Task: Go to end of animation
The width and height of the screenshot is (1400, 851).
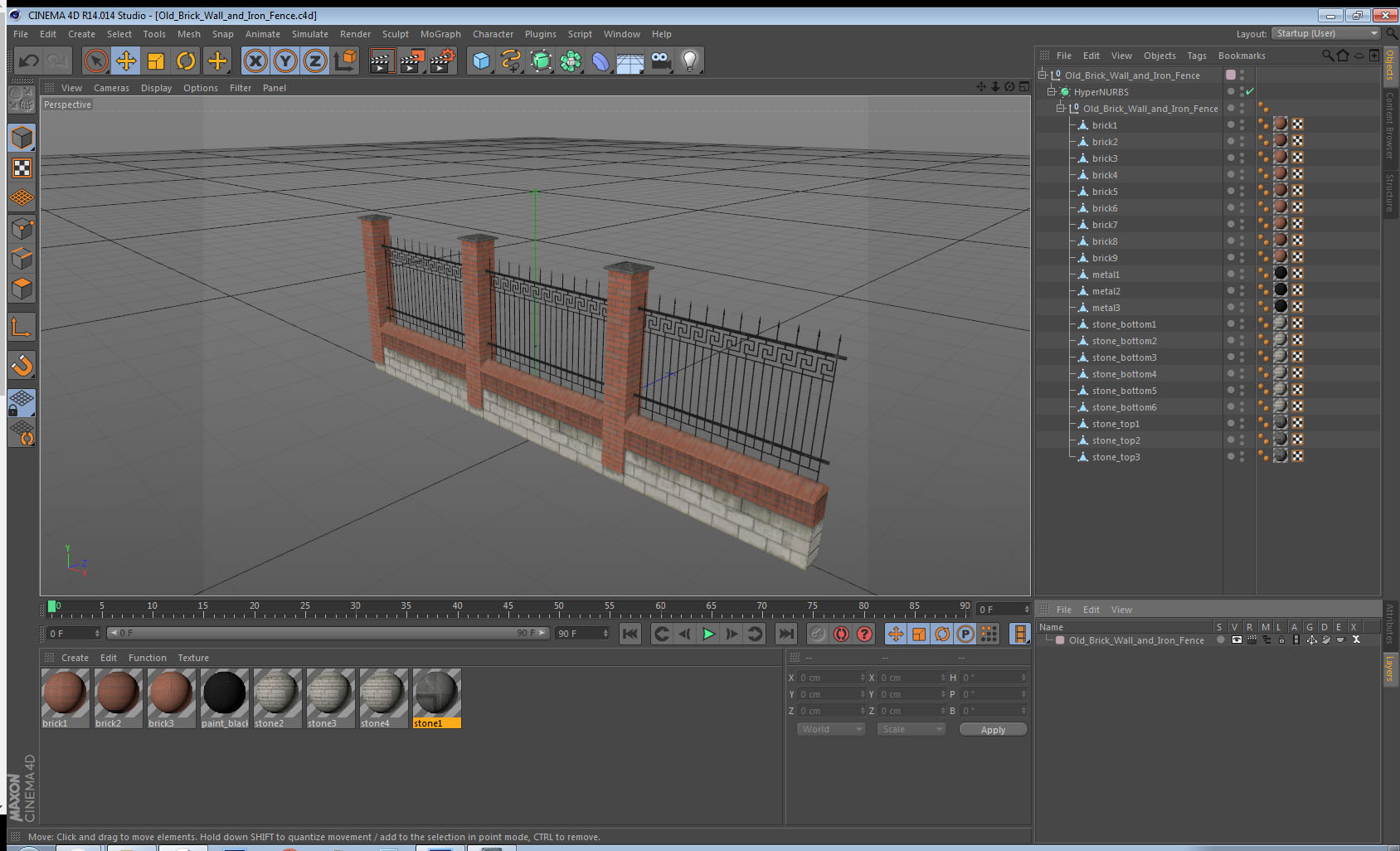Action: 785,634
